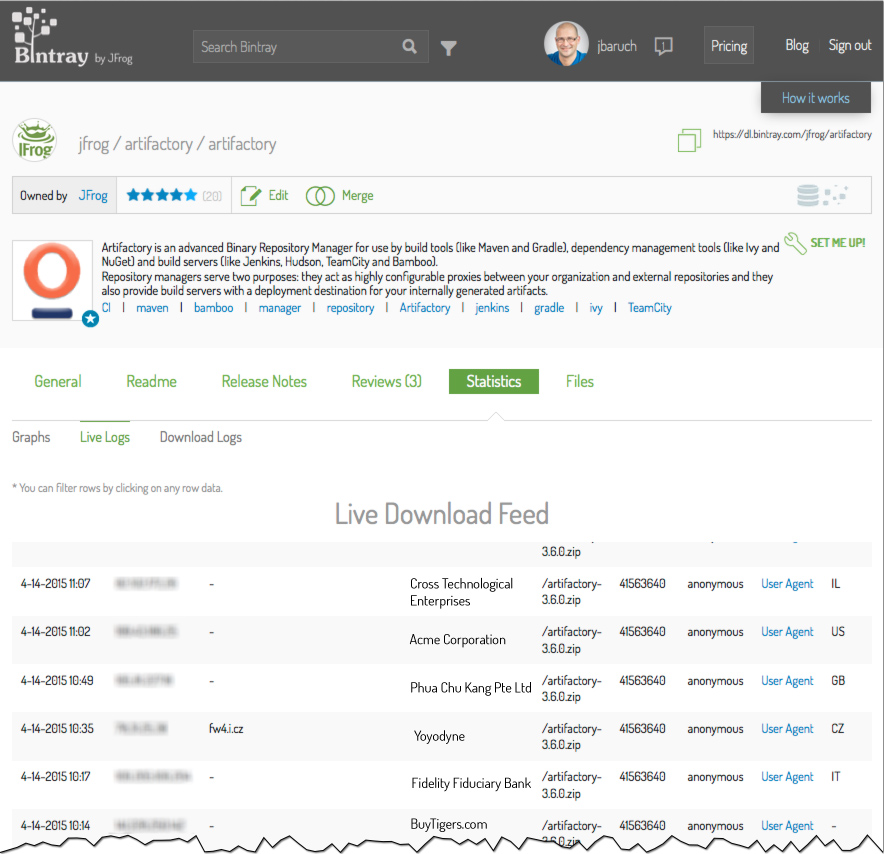
Task: Click the search filter funnel icon
Action: pos(448,47)
